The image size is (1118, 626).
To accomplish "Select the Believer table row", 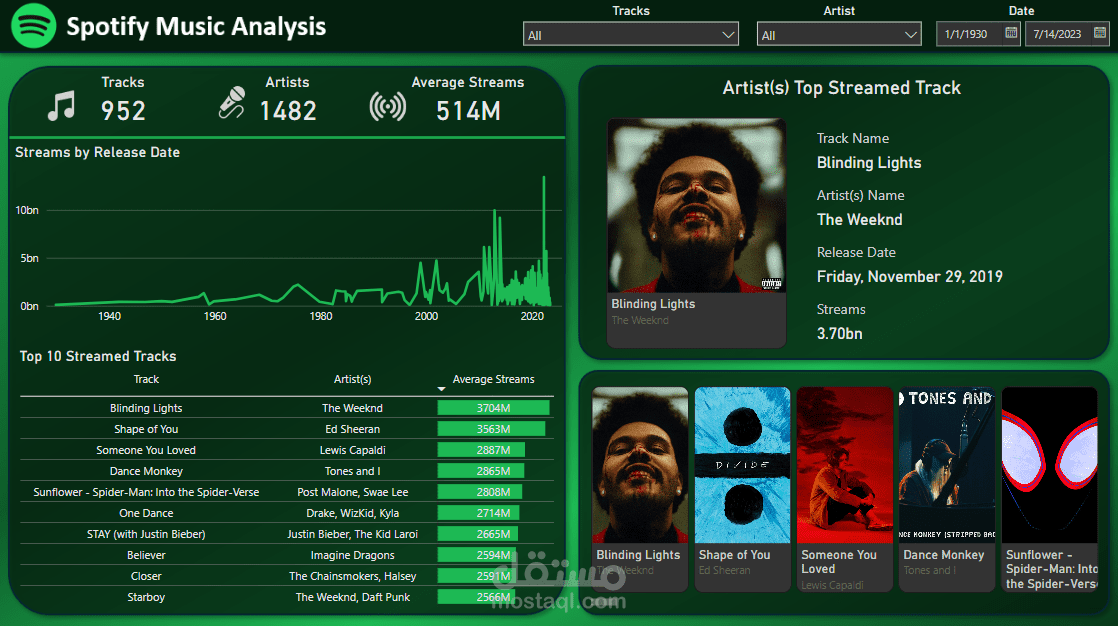I will coord(287,555).
